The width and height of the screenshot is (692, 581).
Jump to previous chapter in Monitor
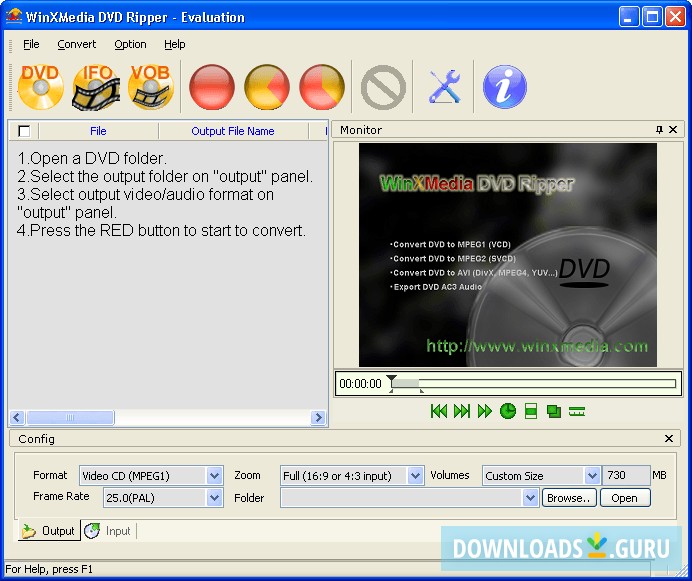tap(439, 411)
